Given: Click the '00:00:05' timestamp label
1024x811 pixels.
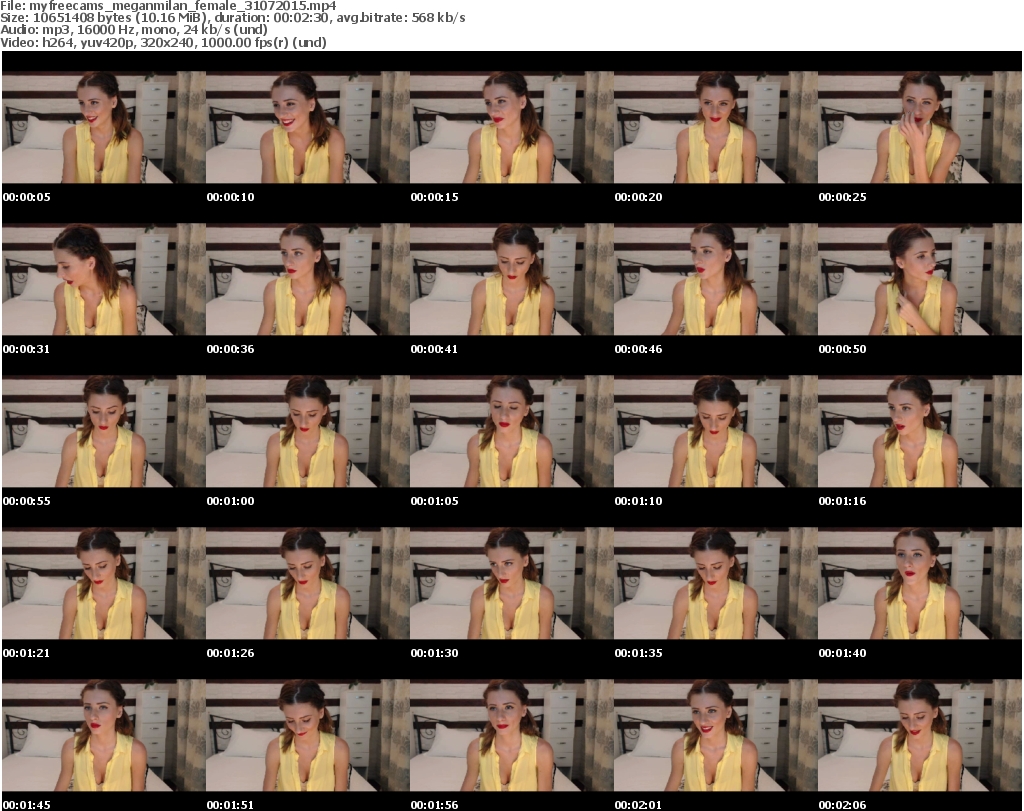Looking at the screenshot, I should pos(27,197).
